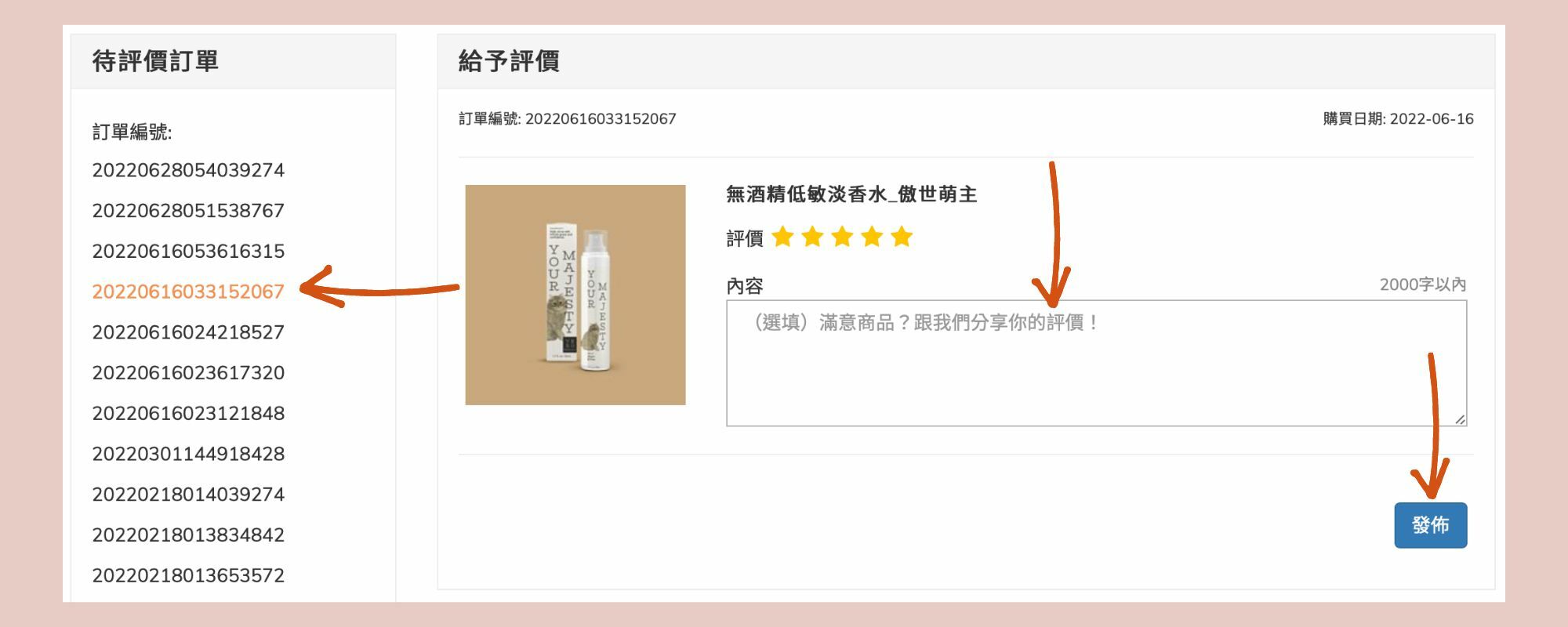
Task: Select order 20220301144918428
Action: click(x=188, y=454)
